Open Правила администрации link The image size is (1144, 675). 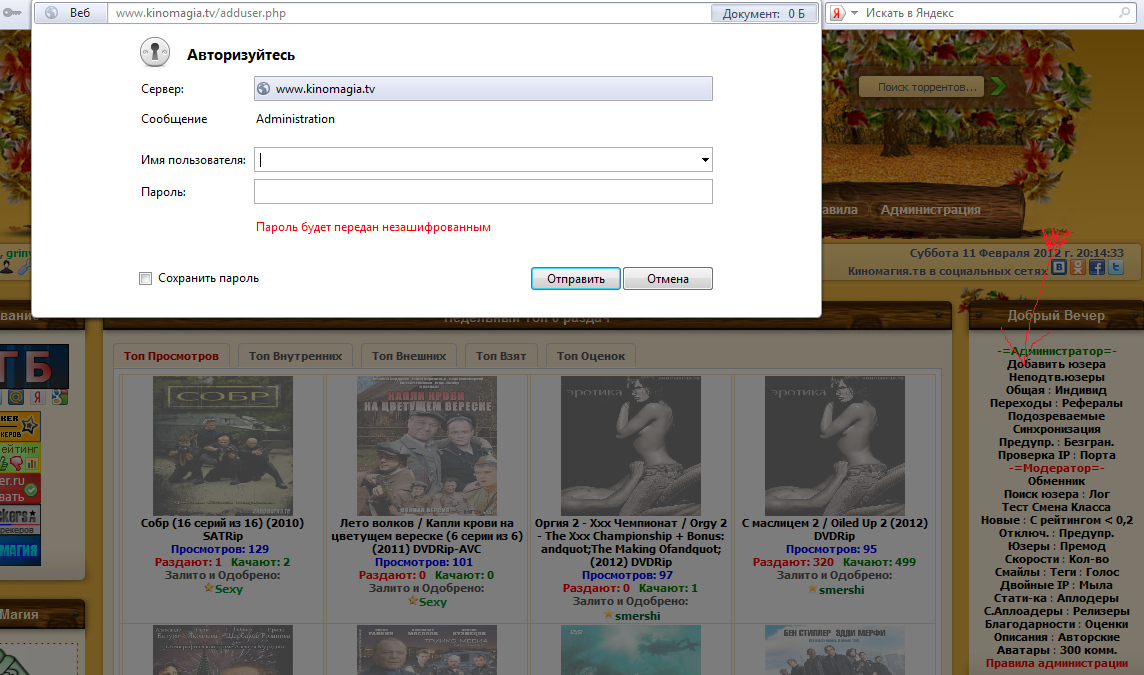tap(1056, 663)
